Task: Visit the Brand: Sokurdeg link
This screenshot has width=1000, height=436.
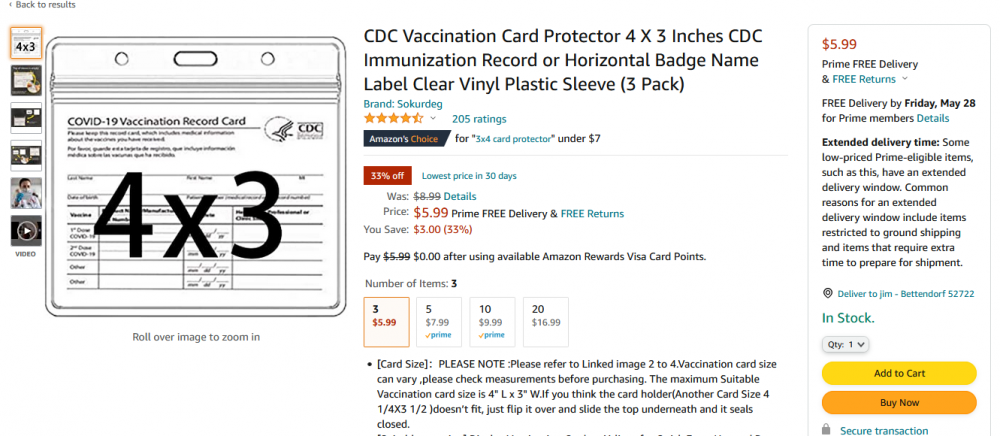Action: click(x=403, y=104)
